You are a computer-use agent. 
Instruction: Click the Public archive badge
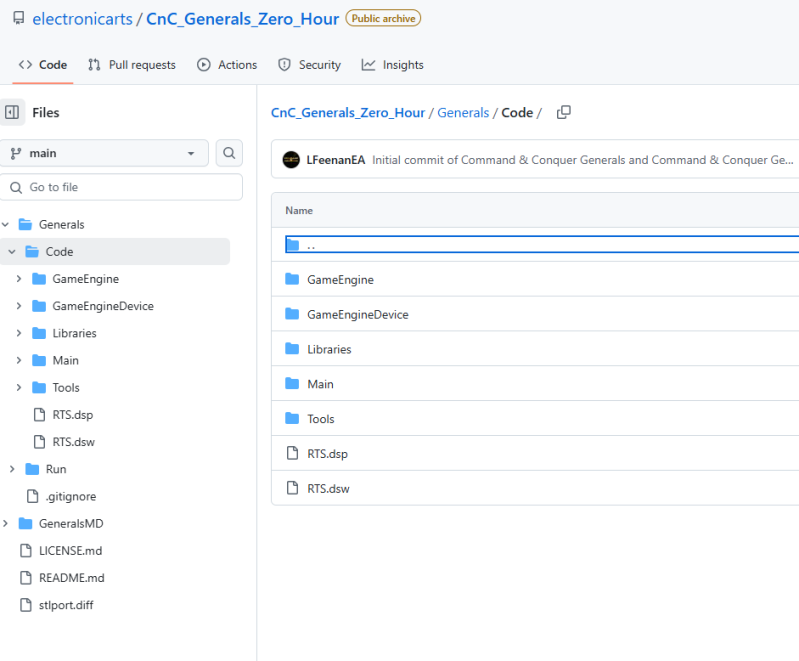click(x=383, y=18)
